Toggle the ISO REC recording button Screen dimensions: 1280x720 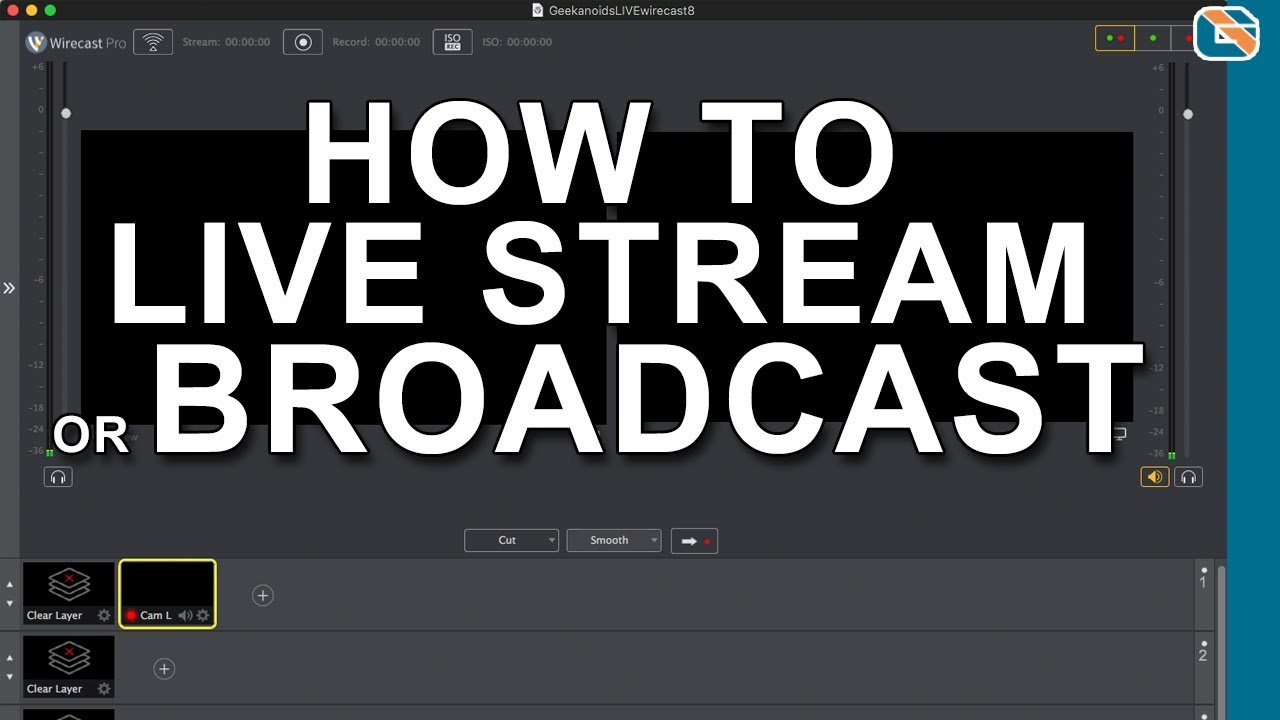(452, 42)
